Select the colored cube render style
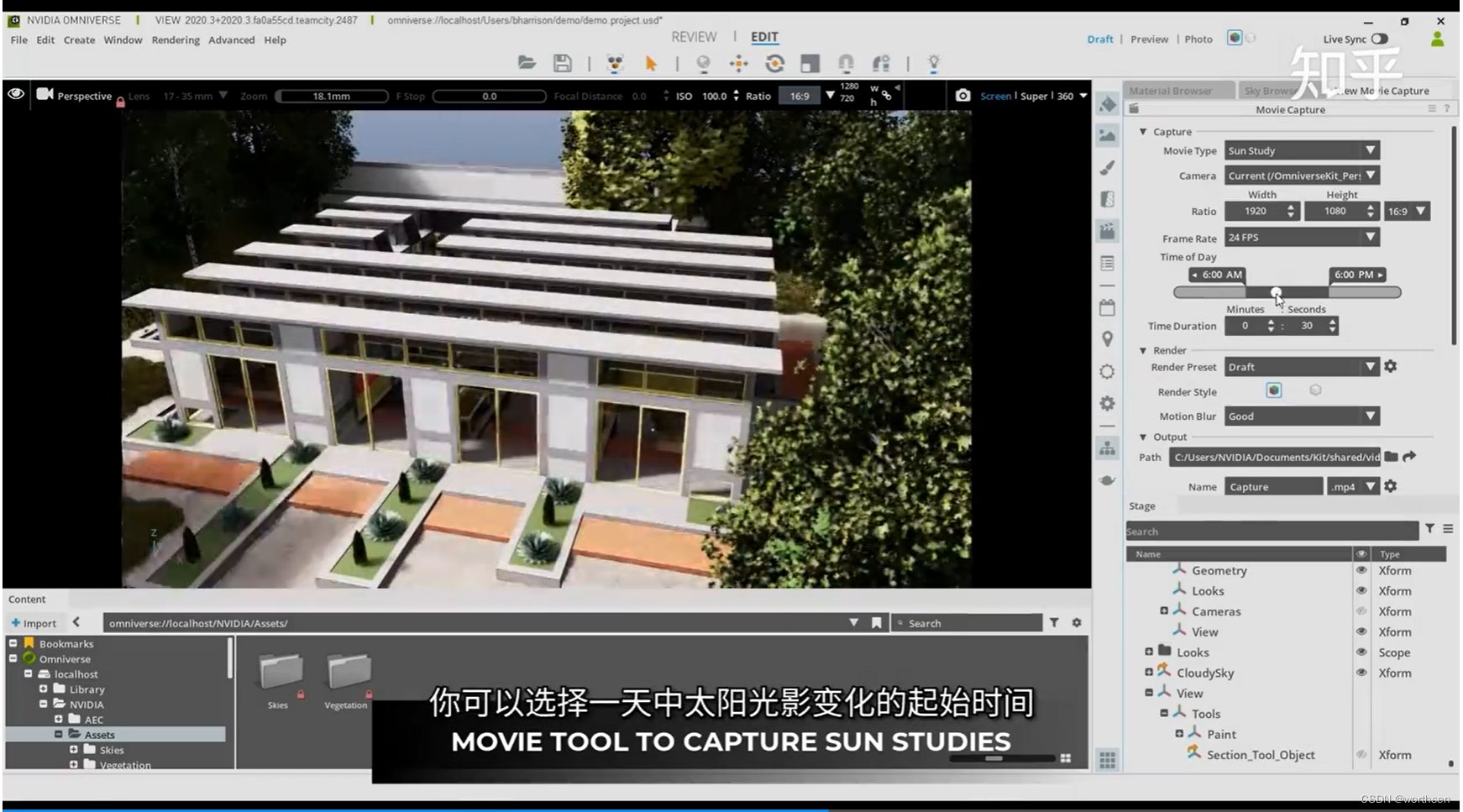Image resolution: width=1463 pixels, height=812 pixels. [x=1274, y=390]
